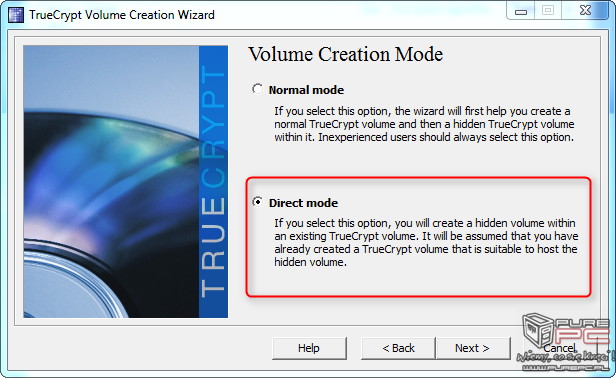Click the Volume Creation Mode heading
The height and width of the screenshot is (378, 616).
coord(346,54)
